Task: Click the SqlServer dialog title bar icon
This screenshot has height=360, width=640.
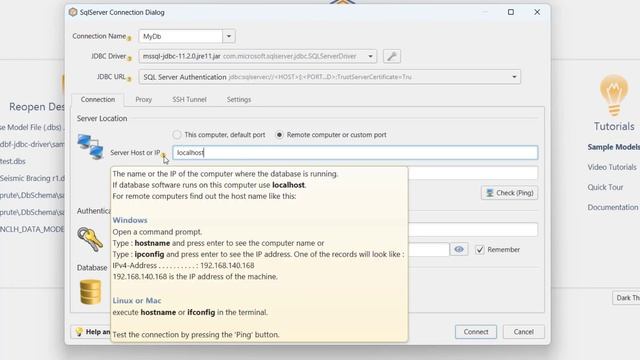Action: (x=73, y=12)
